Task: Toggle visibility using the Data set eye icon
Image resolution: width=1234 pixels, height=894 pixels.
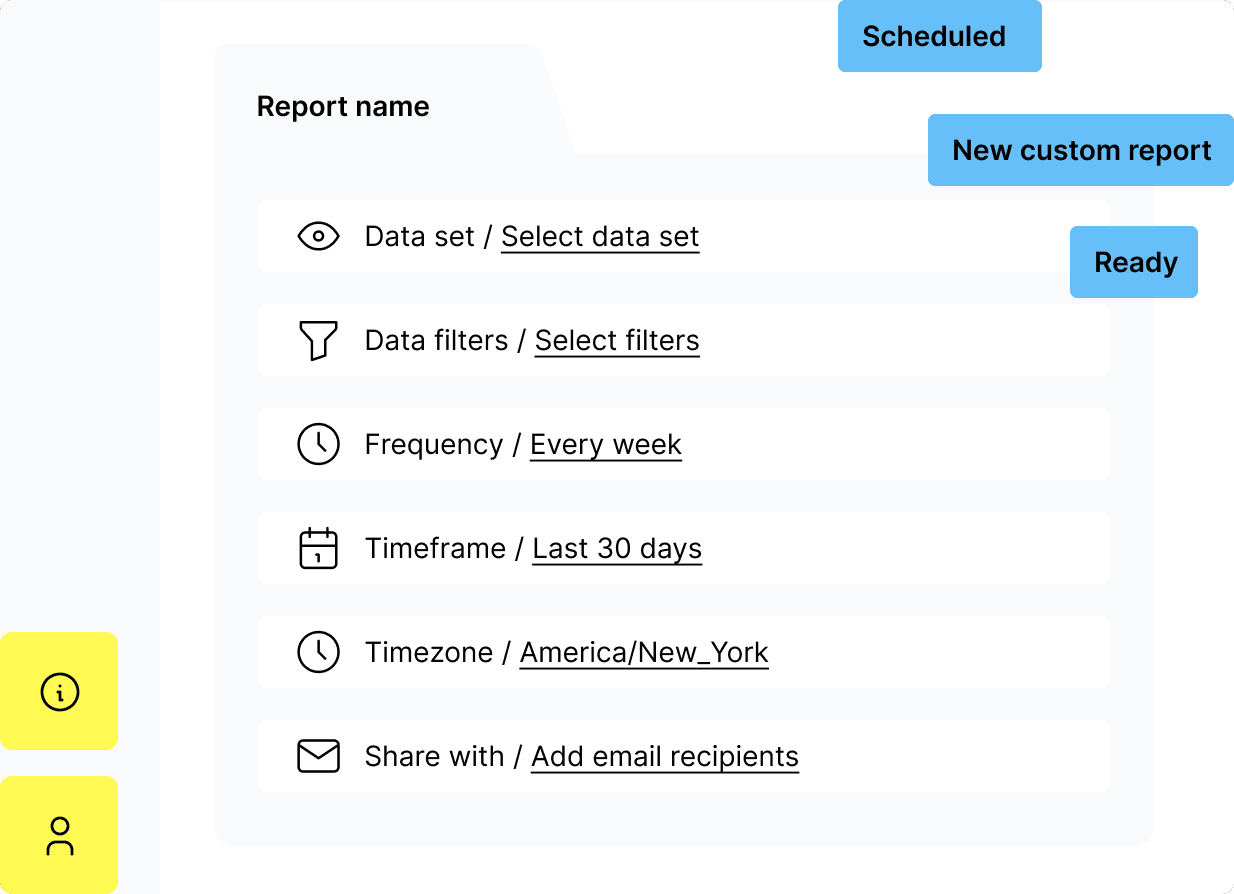Action: click(318, 236)
